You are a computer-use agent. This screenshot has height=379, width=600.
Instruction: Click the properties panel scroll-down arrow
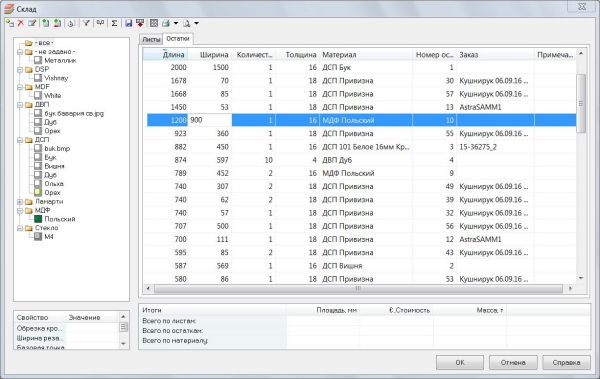(123, 343)
